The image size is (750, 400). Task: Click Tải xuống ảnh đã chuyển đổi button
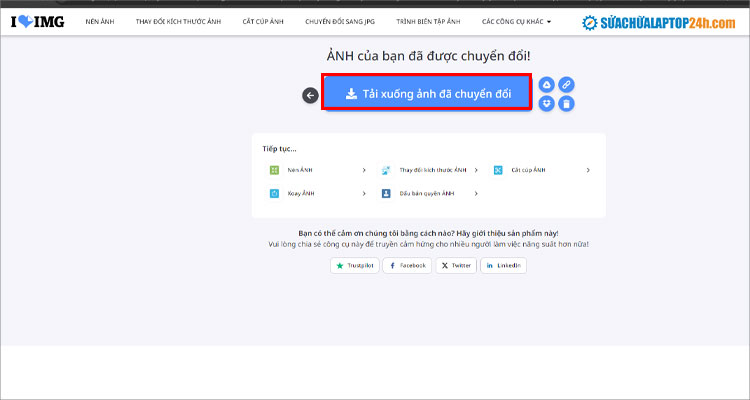(x=427, y=94)
